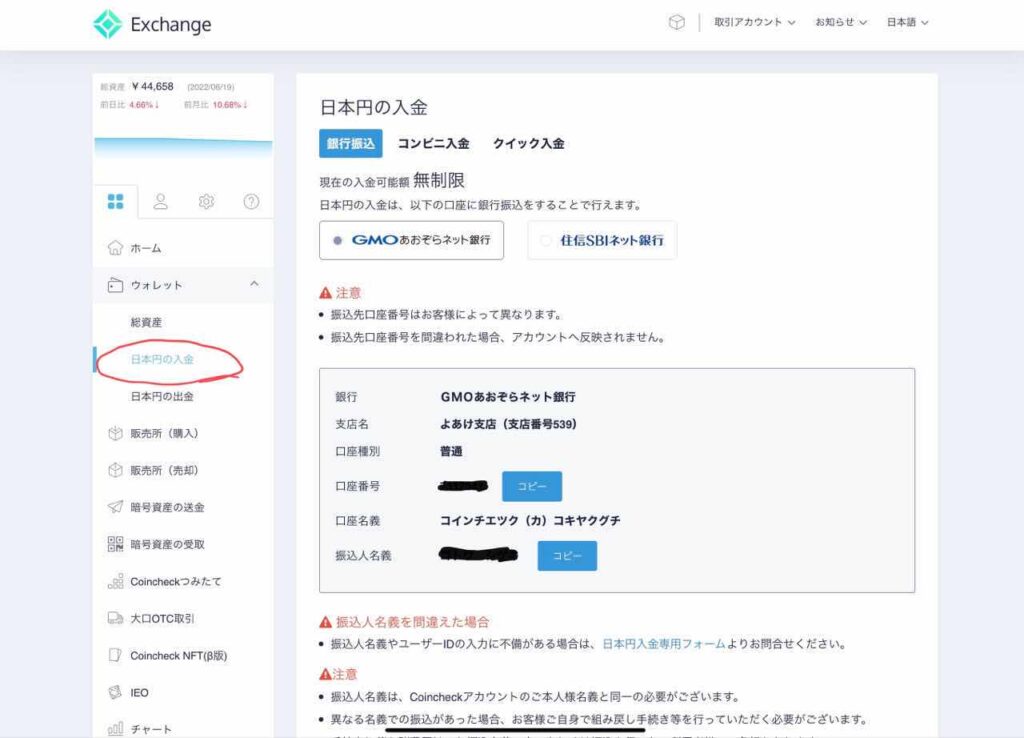
Task: Open 日本円の入金 in the sidebar
Action: pos(162,359)
